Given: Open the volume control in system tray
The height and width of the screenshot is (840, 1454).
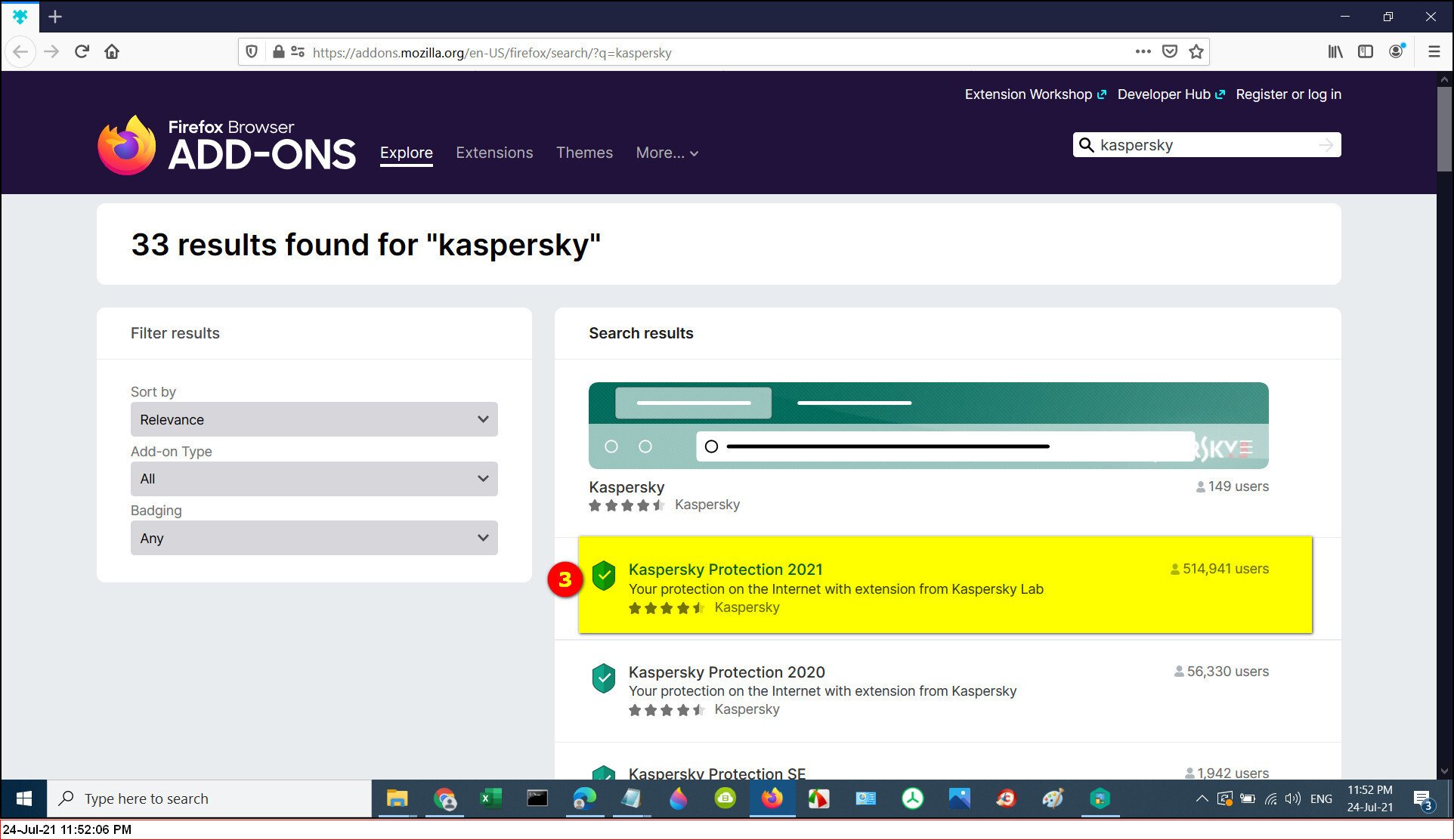Looking at the screenshot, I should point(1293,798).
